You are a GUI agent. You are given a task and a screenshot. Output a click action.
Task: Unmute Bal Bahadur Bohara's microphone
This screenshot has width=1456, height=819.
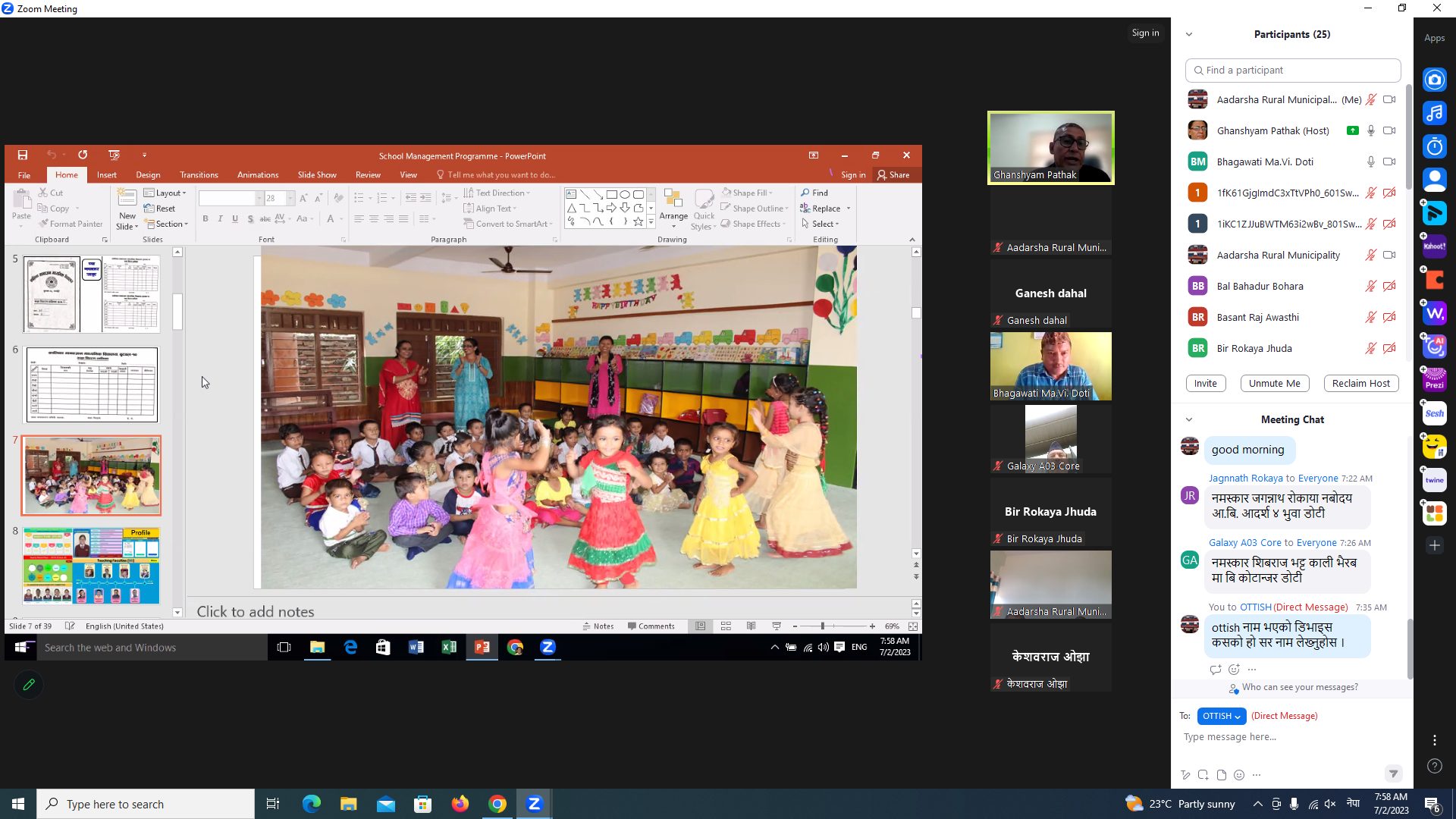tap(1371, 286)
